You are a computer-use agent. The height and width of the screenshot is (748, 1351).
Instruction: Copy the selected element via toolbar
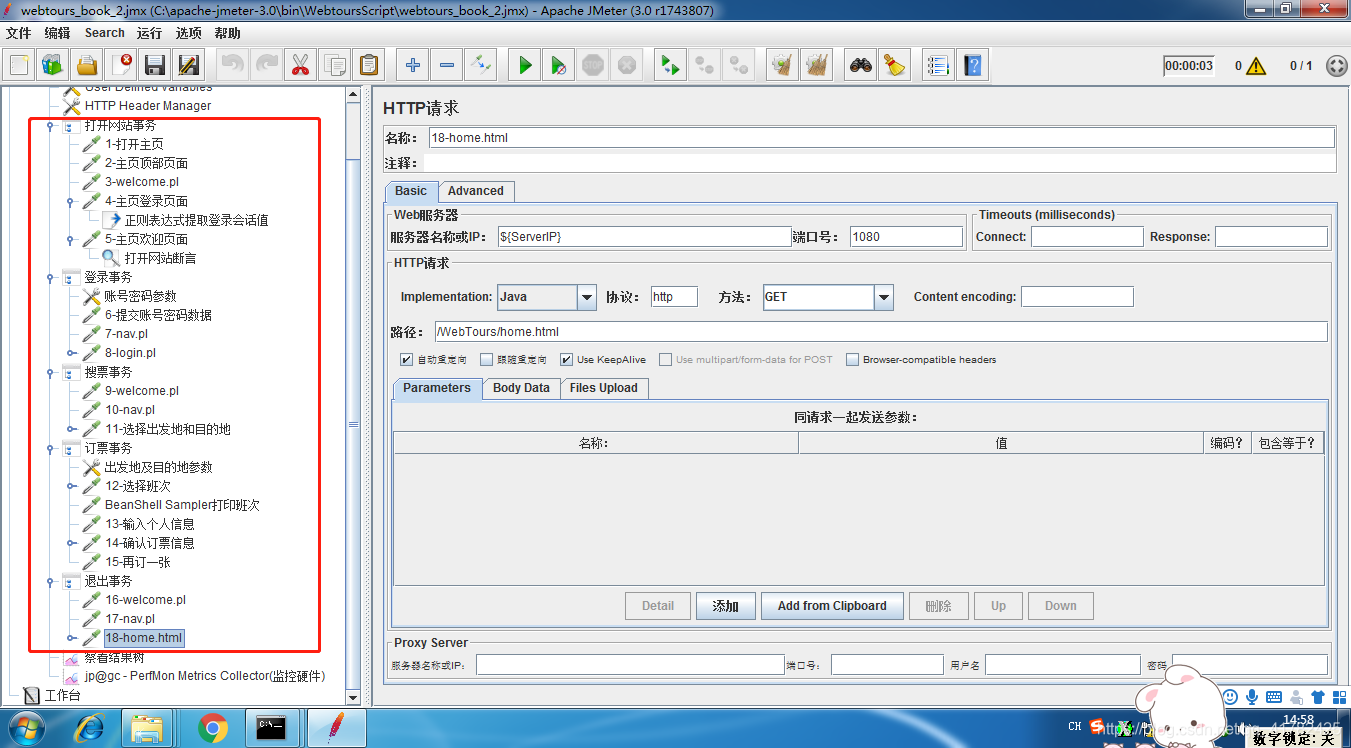(334, 66)
